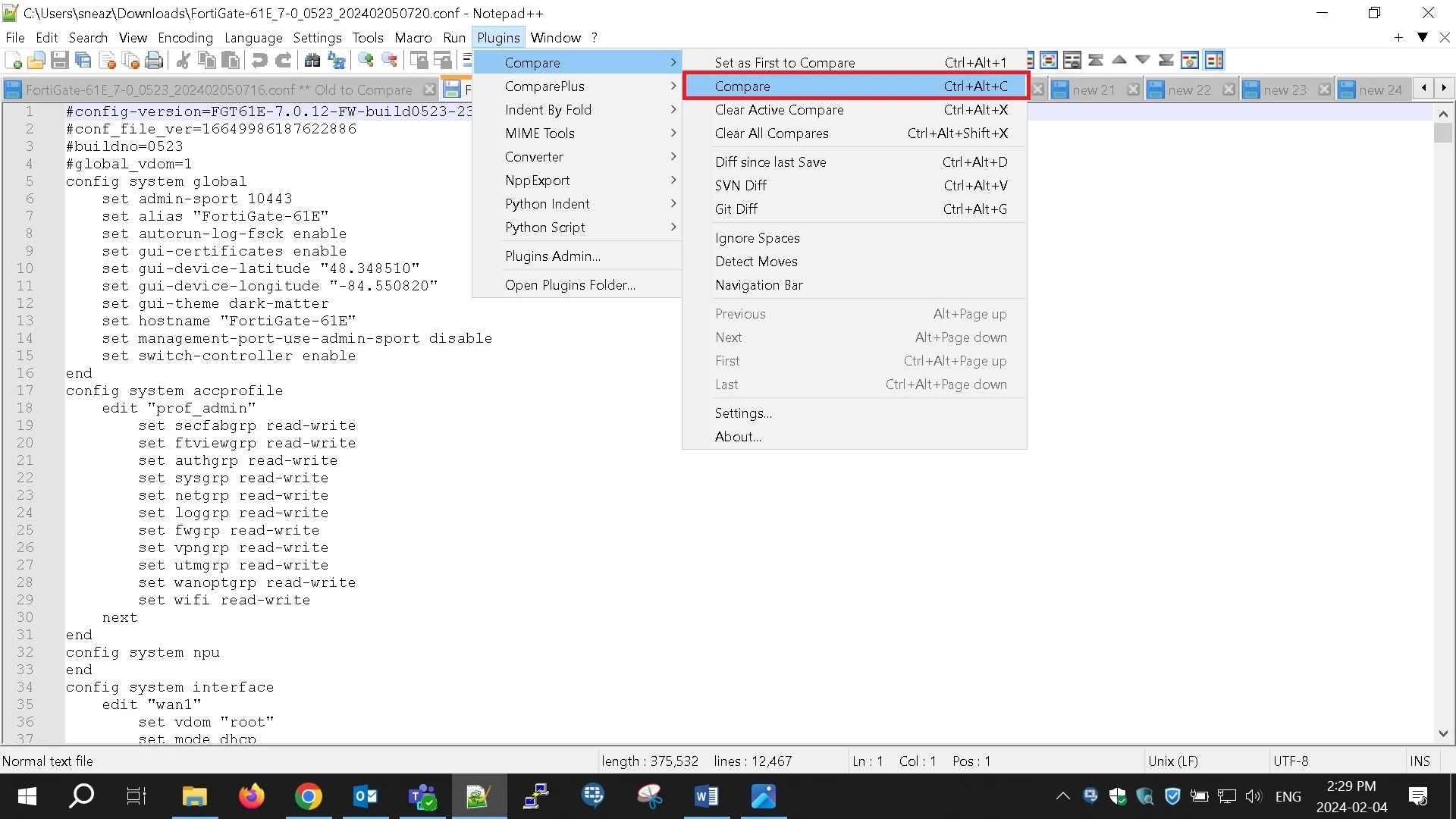1456x819 pixels.
Task: Select Clear All Compares
Action: tap(855, 133)
